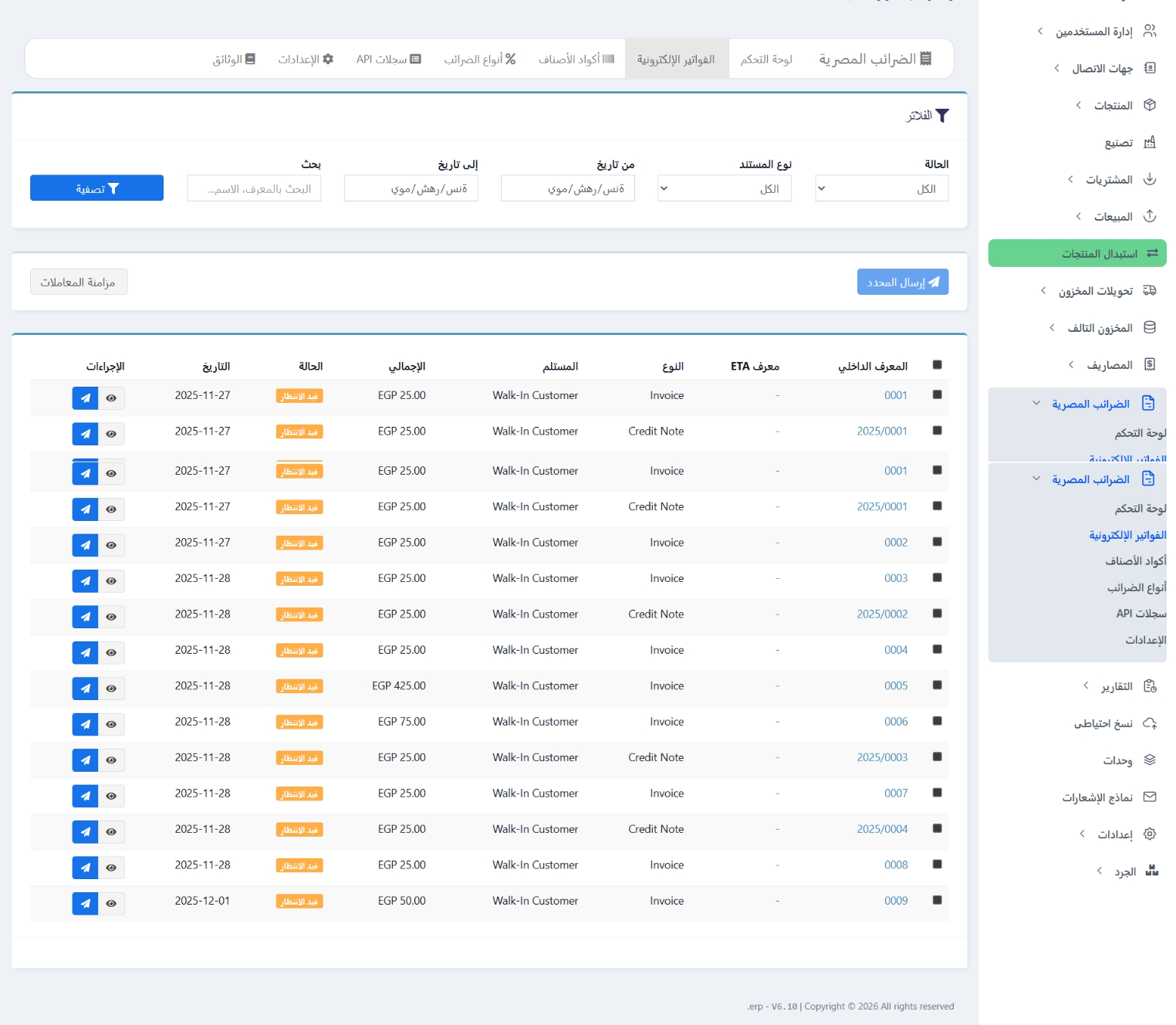Click the sync transactions (مزامنة المعاملات) button
The width and height of the screenshot is (1176, 1025).
point(79,282)
